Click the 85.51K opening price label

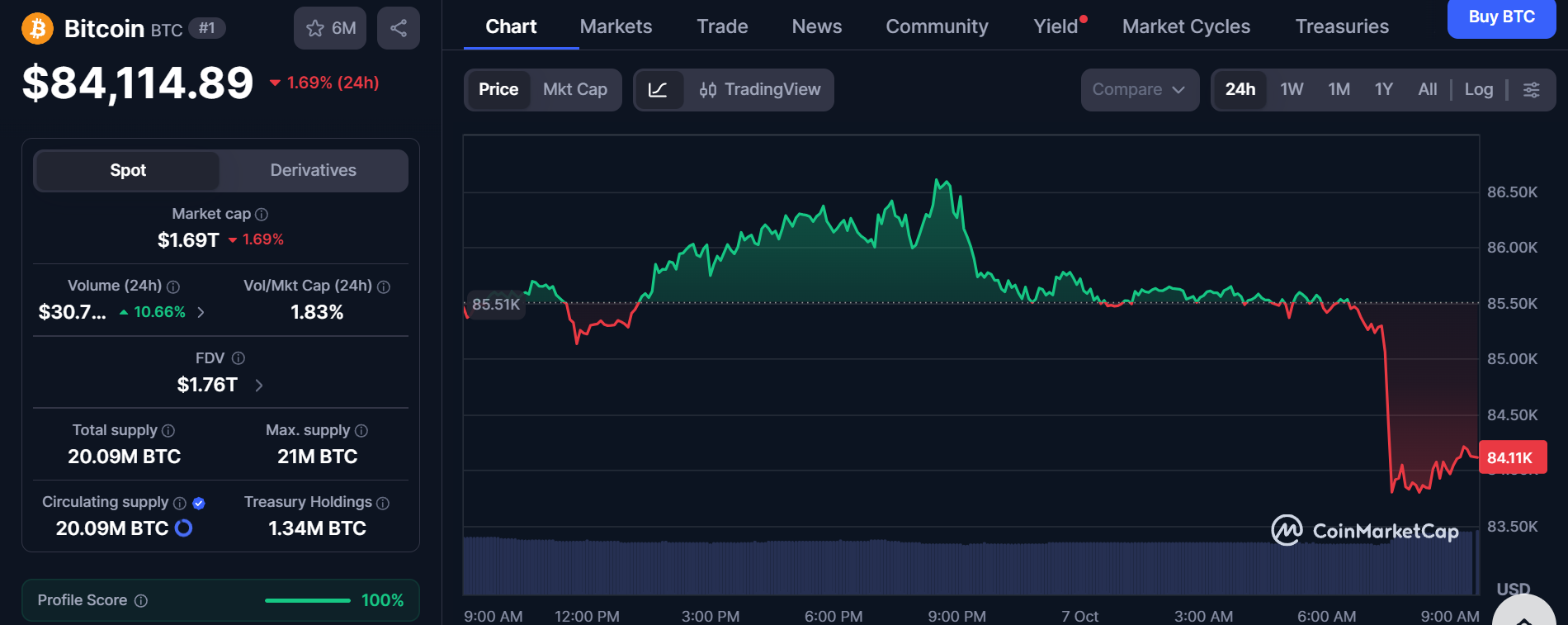(496, 305)
